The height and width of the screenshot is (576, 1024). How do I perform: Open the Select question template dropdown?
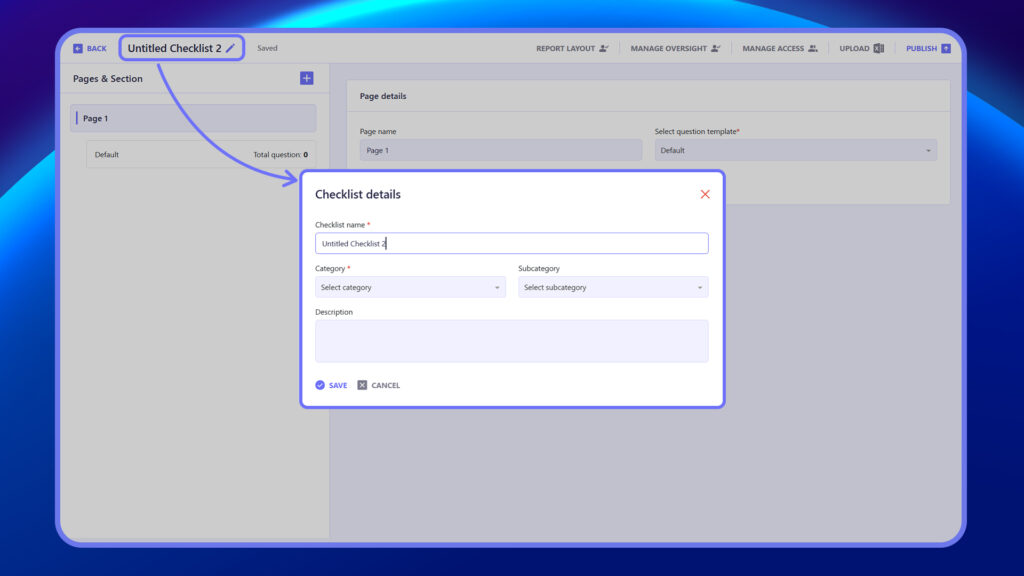[x=795, y=150]
